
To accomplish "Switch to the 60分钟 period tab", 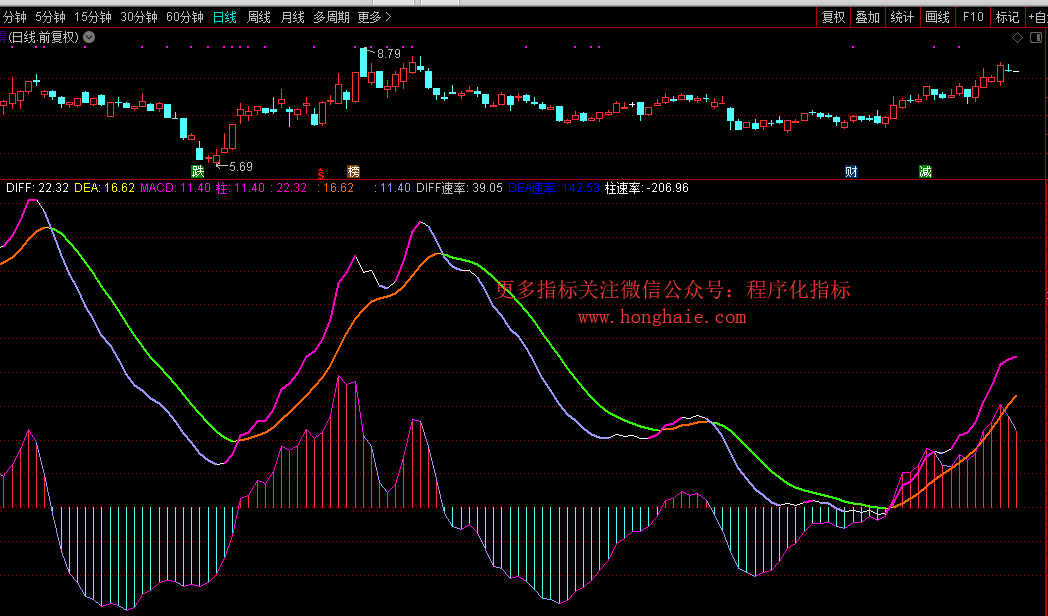I will [184, 17].
